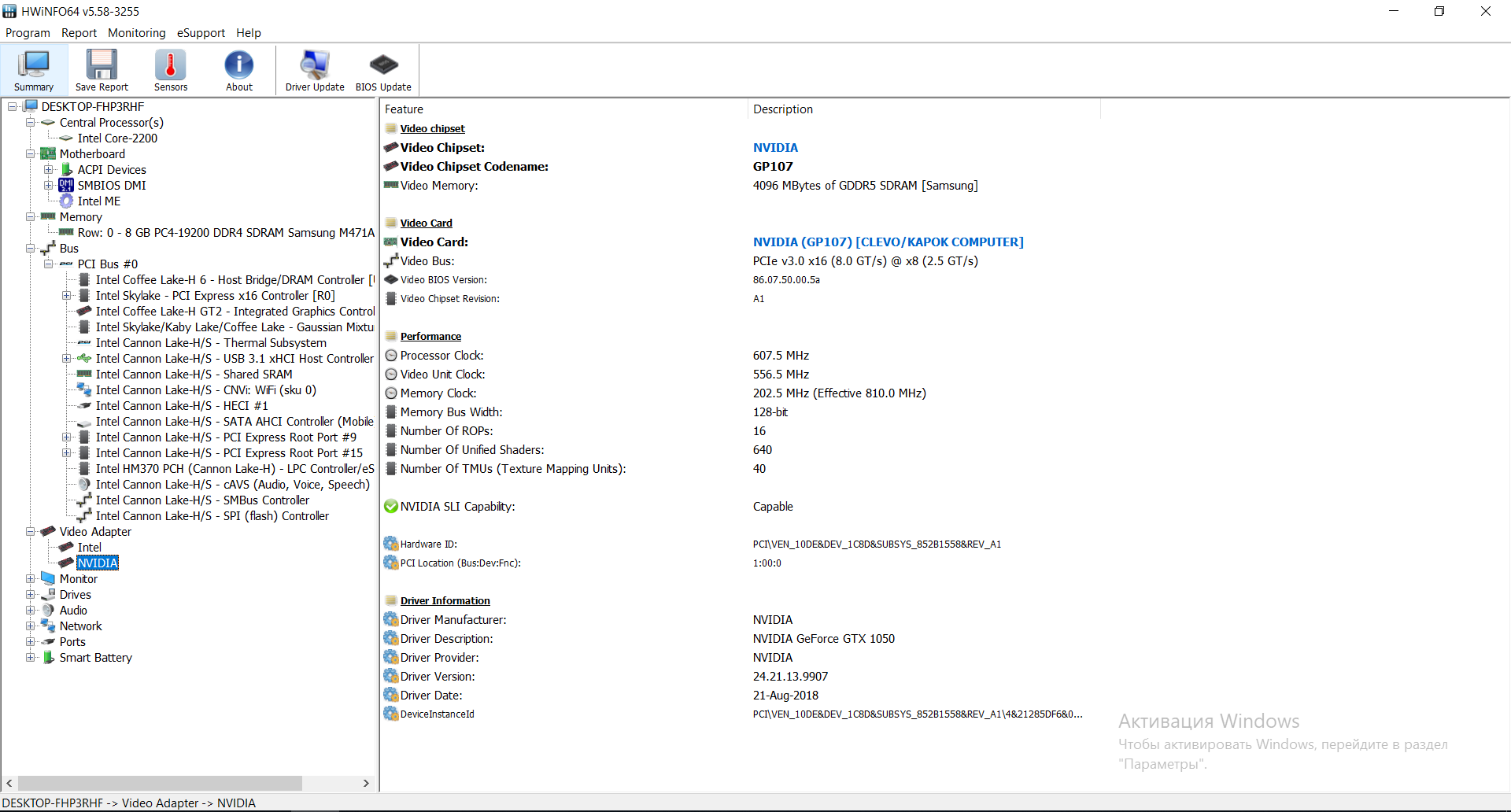Select Cannon Lake-H/S Thermal Subsystem entry
The image size is (1511, 812).
click(x=211, y=342)
